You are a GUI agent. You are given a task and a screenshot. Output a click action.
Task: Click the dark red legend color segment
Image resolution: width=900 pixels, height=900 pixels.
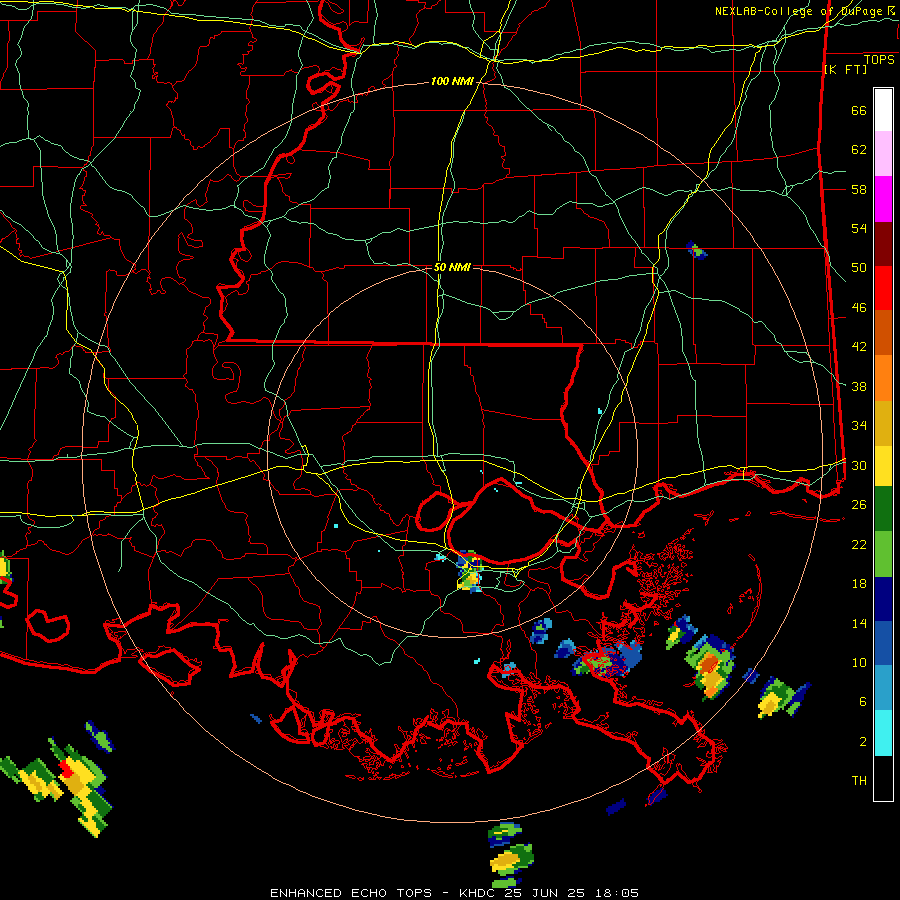(x=883, y=243)
